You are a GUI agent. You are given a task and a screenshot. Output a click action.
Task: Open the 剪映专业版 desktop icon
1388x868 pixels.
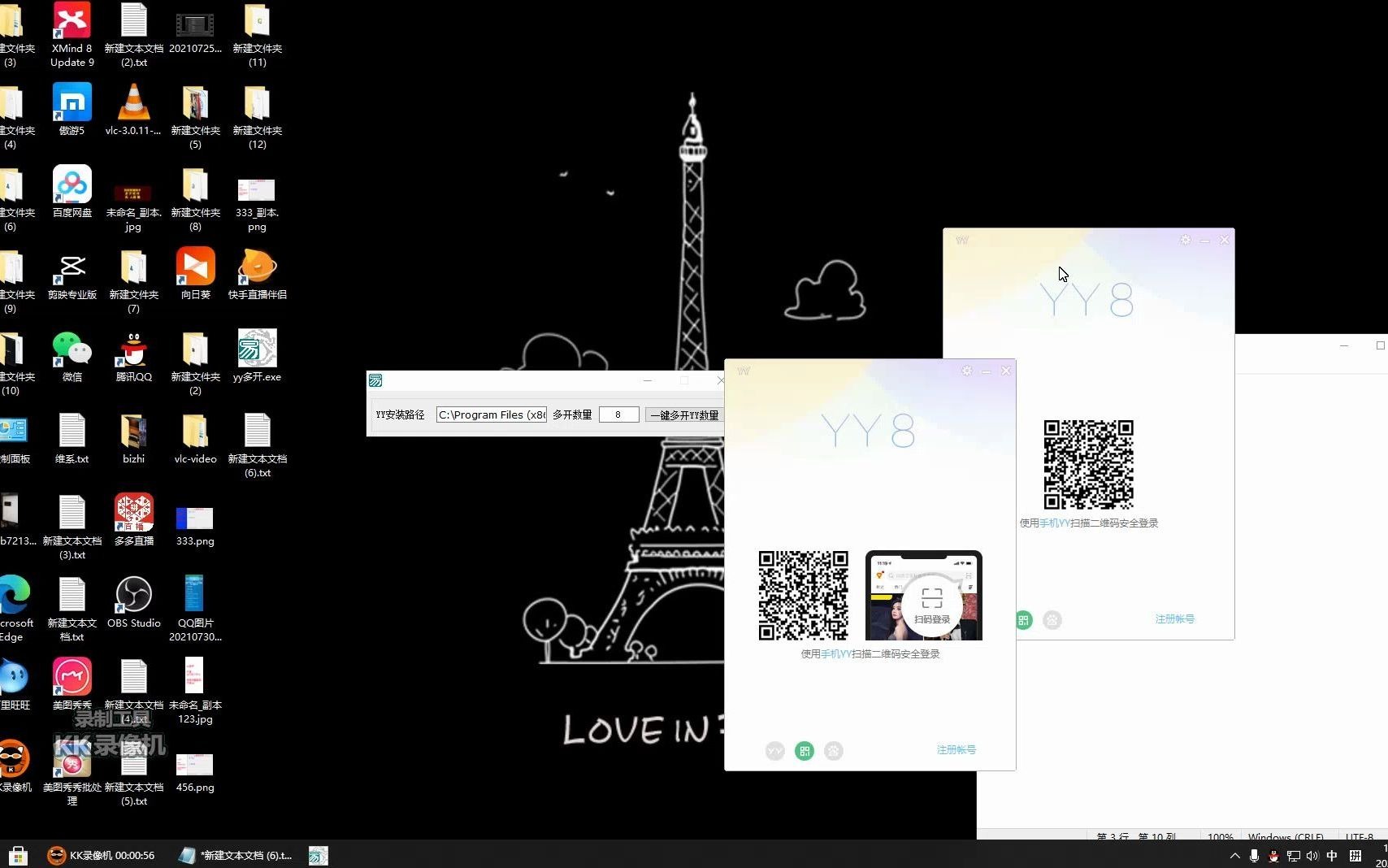pyautogui.click(x=72, y=273)
